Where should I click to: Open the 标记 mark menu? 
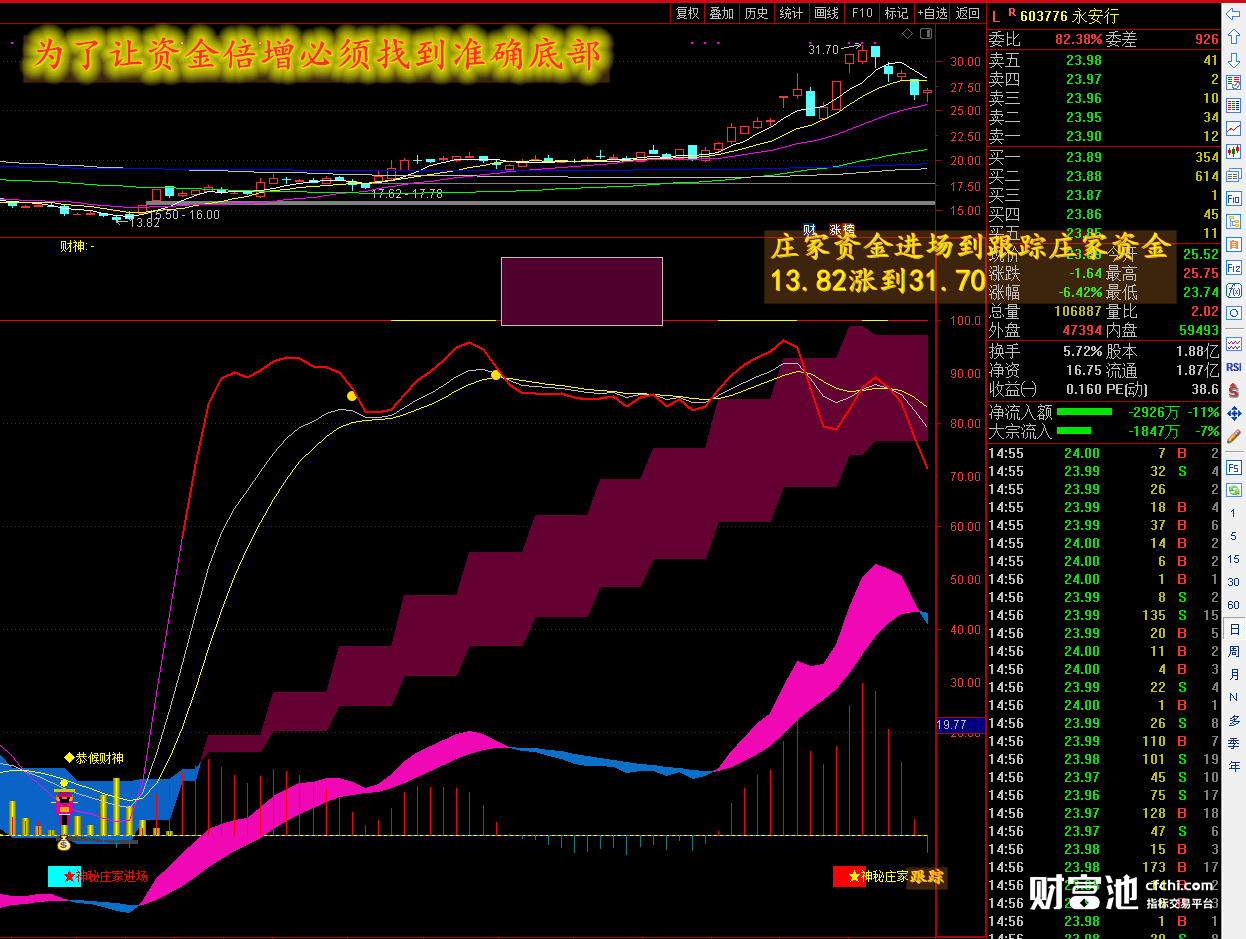[x=896, y=13]
